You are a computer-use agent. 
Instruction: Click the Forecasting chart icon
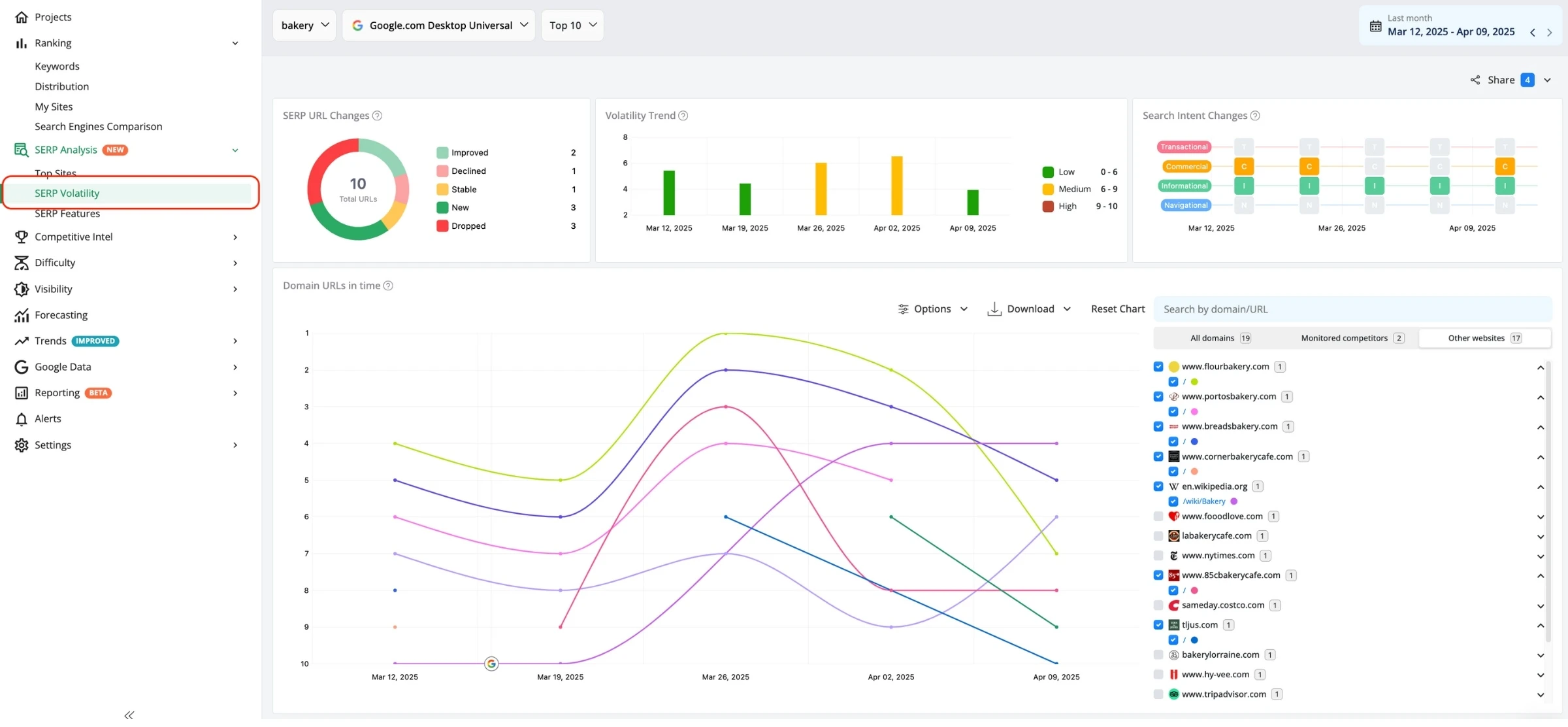coord(21,315)
